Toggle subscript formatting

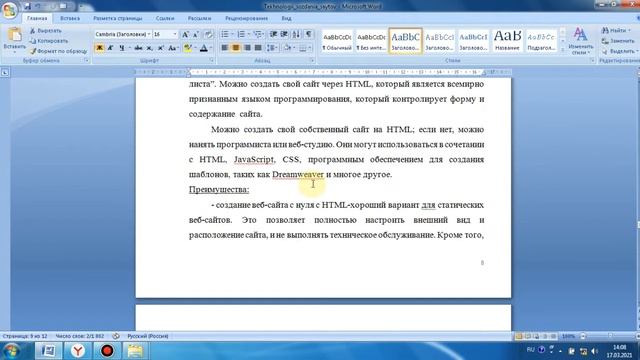[149, 48]
